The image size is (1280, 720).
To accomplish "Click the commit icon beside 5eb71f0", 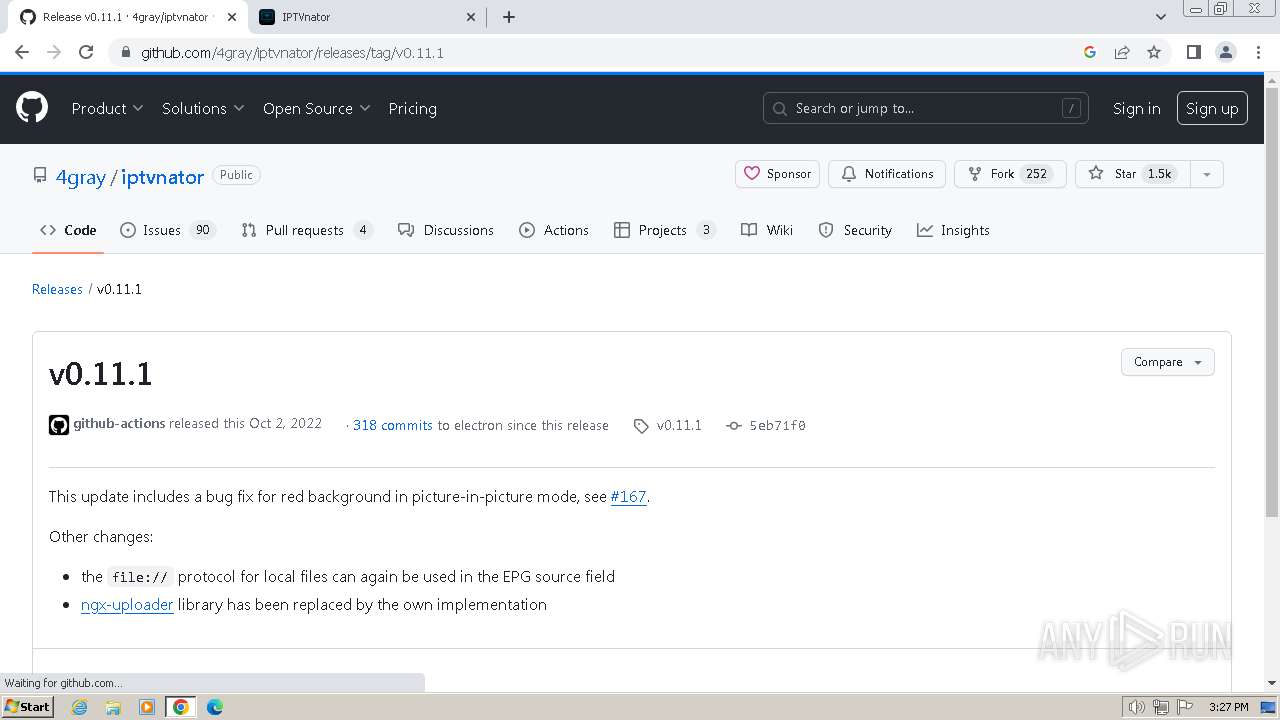I will 734,426.
